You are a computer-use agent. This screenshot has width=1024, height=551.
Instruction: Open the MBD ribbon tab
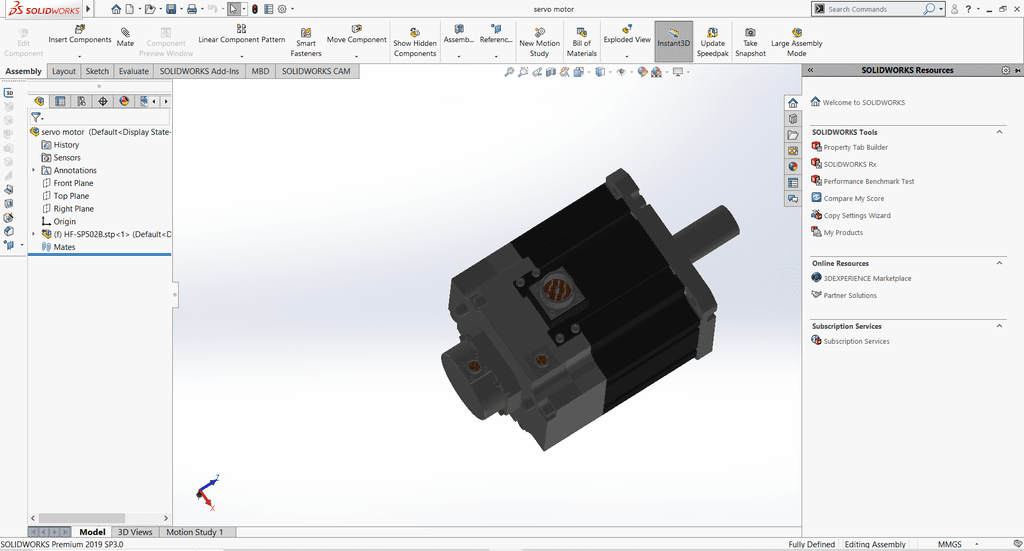click(x=261, y=71)
